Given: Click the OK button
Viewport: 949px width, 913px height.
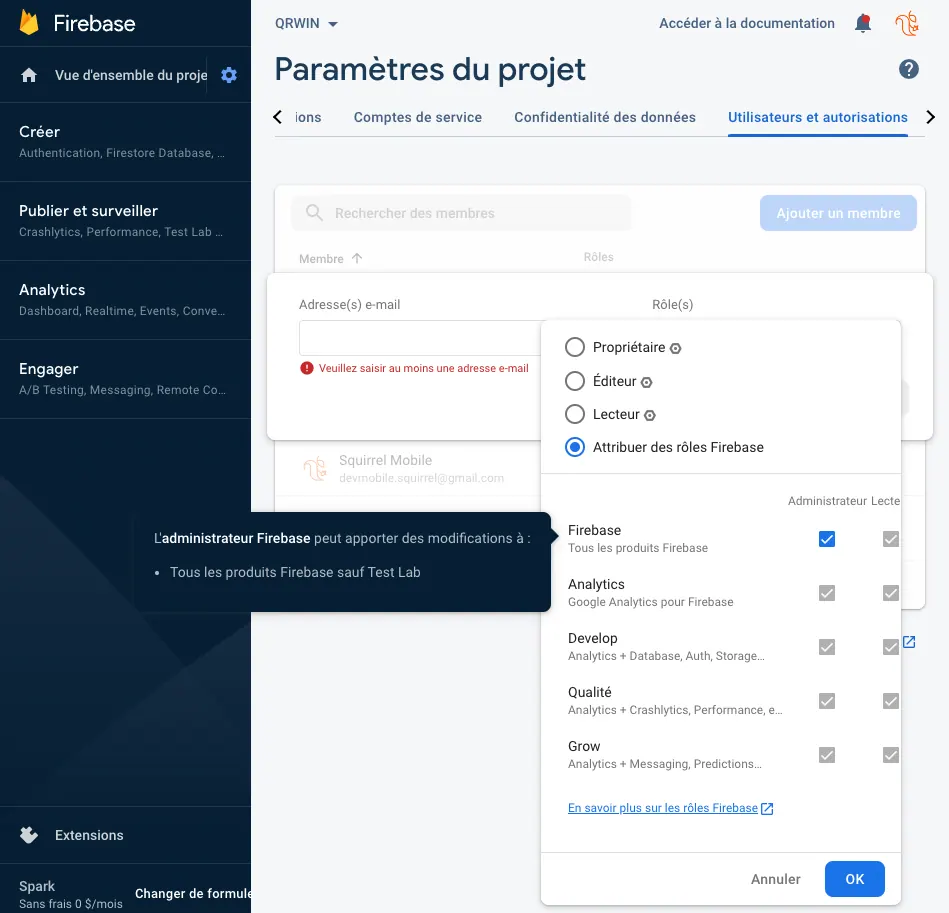Looking at the screenshot, I should 855,879.
